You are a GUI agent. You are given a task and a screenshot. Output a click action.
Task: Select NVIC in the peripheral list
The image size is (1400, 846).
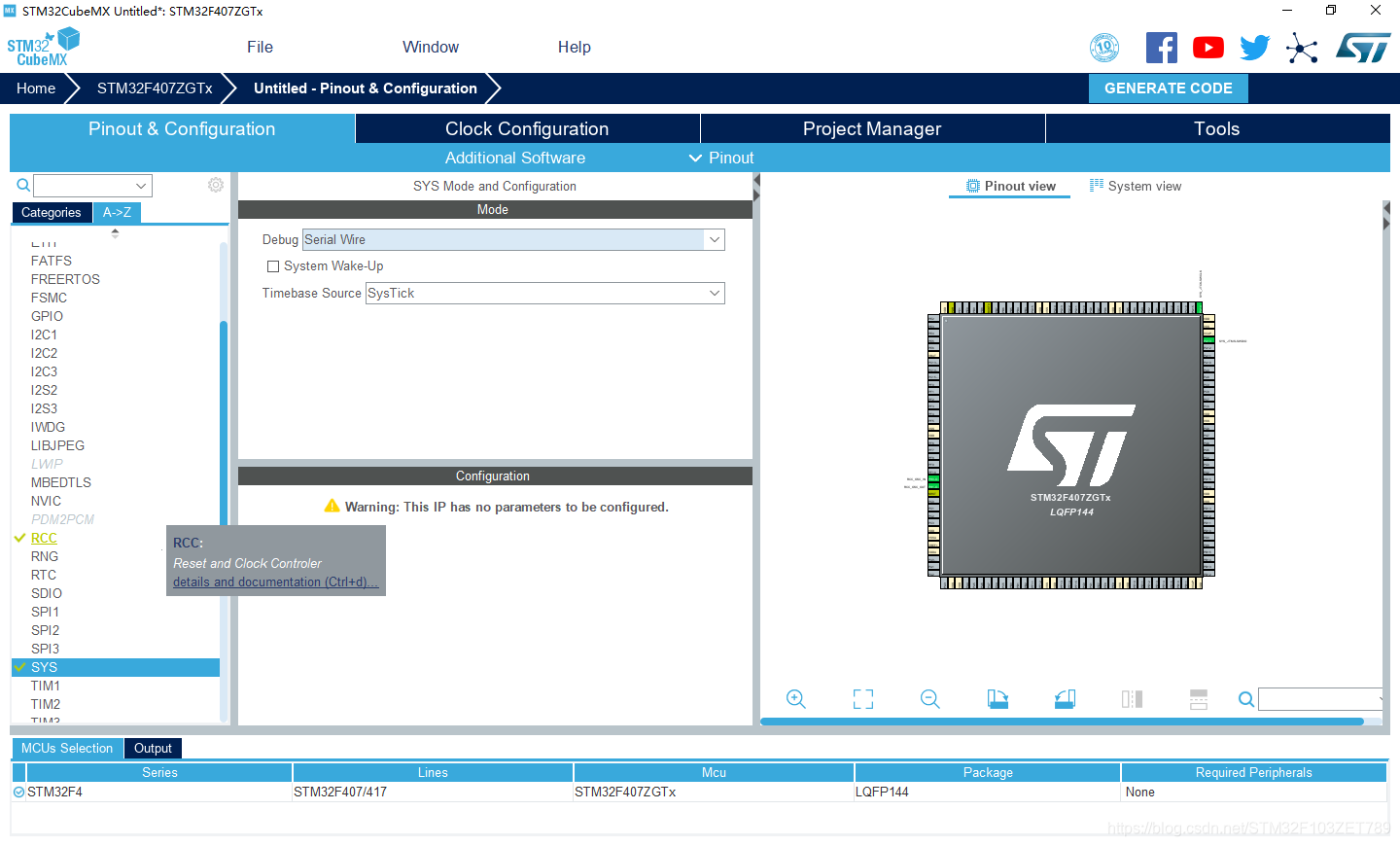point(46,501)
